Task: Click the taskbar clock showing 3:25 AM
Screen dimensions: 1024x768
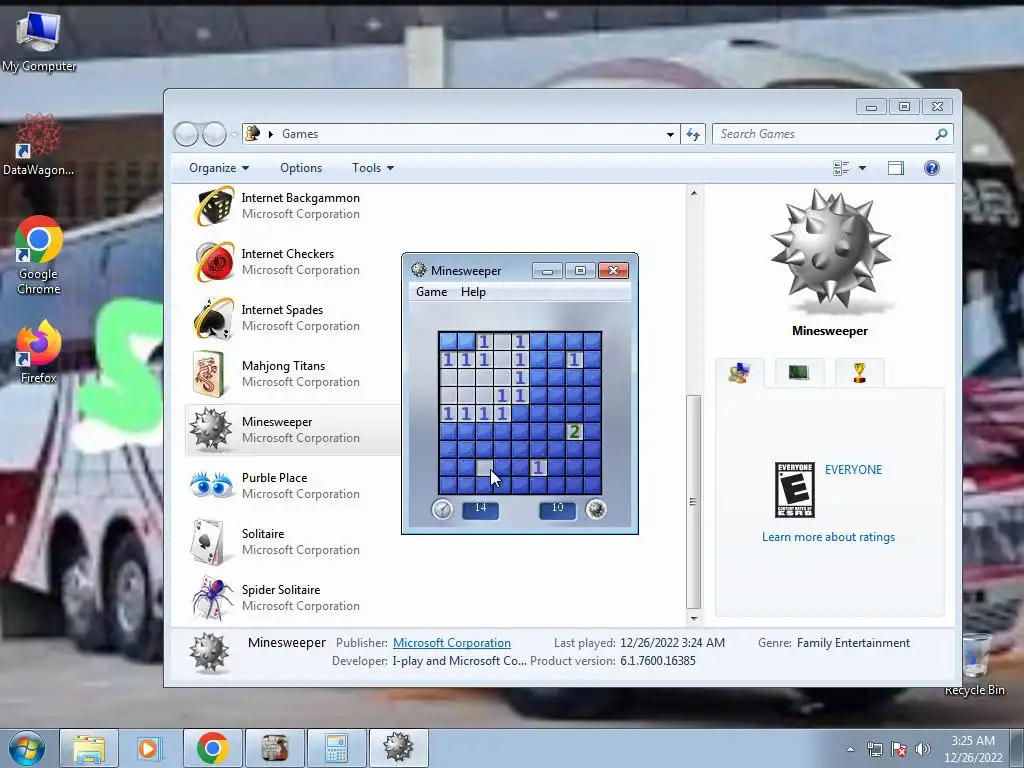Action: 973,749
